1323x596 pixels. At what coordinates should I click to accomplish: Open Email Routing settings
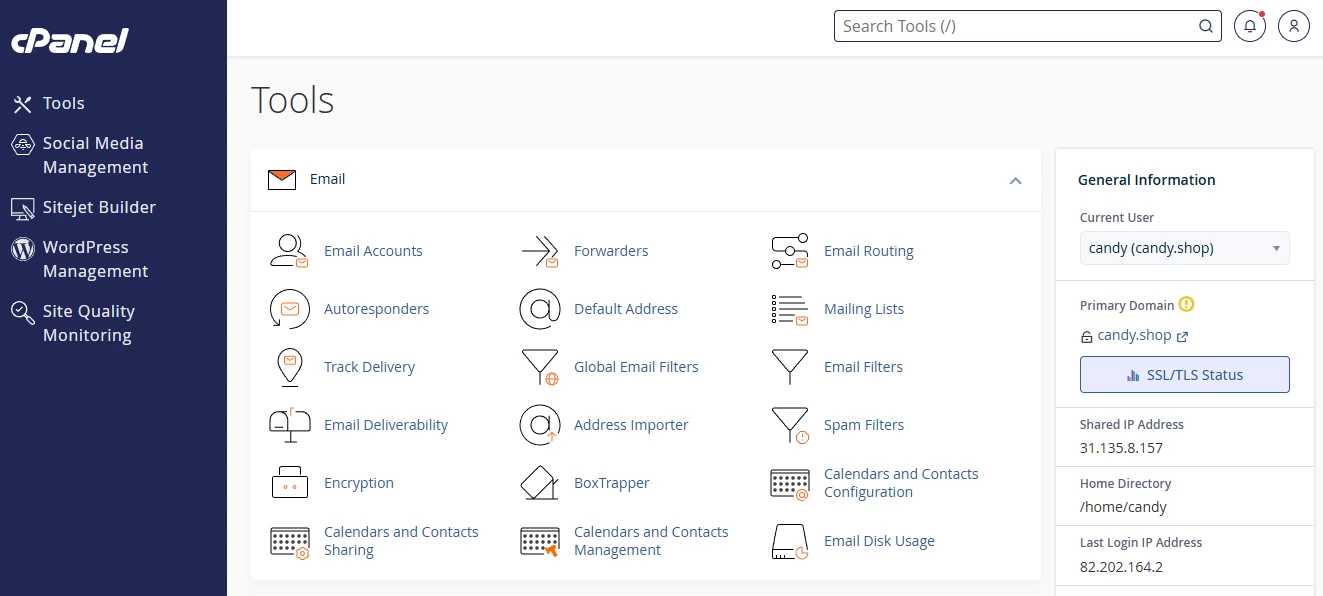789,251
